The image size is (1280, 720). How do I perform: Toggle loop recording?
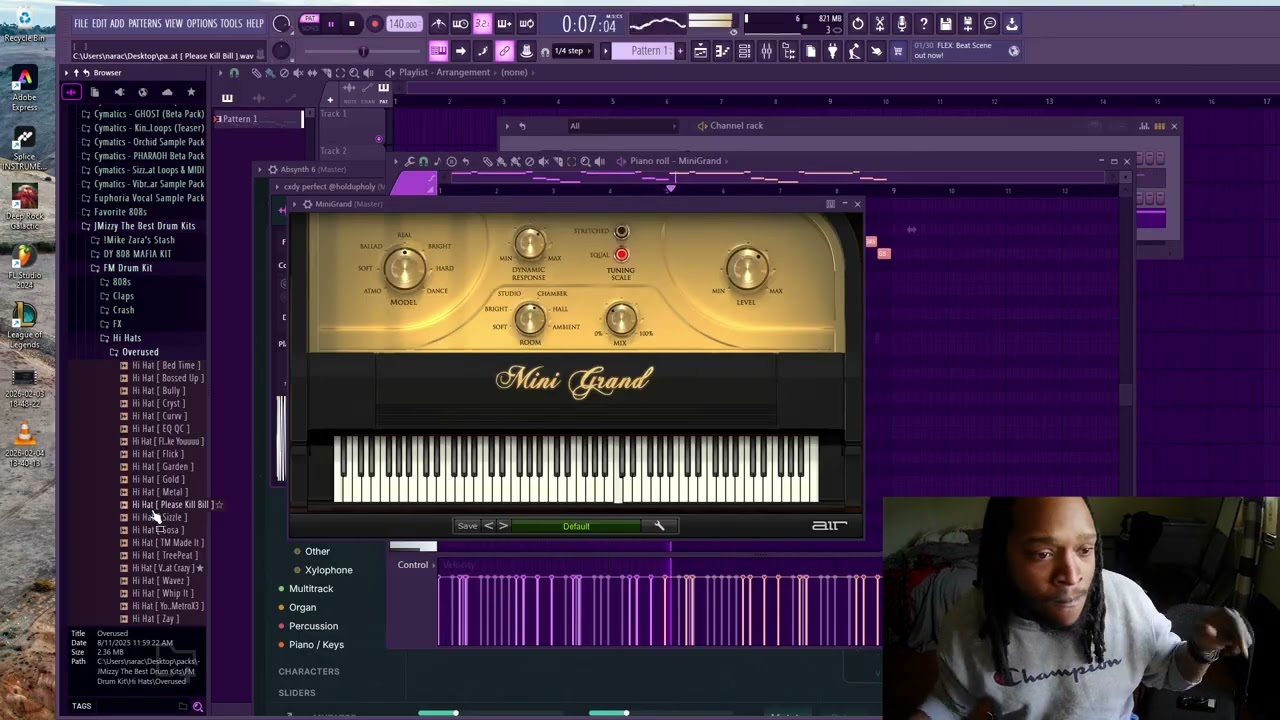pos(527,23)
